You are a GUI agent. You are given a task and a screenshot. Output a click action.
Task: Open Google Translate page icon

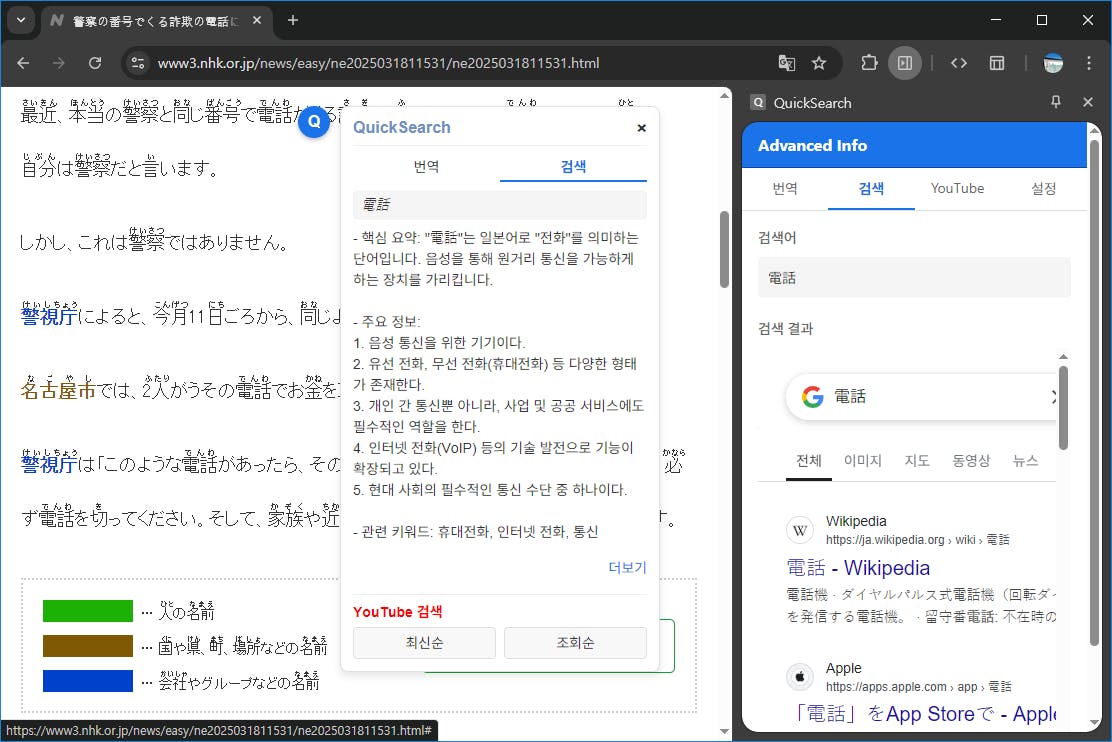pos(786,63)
